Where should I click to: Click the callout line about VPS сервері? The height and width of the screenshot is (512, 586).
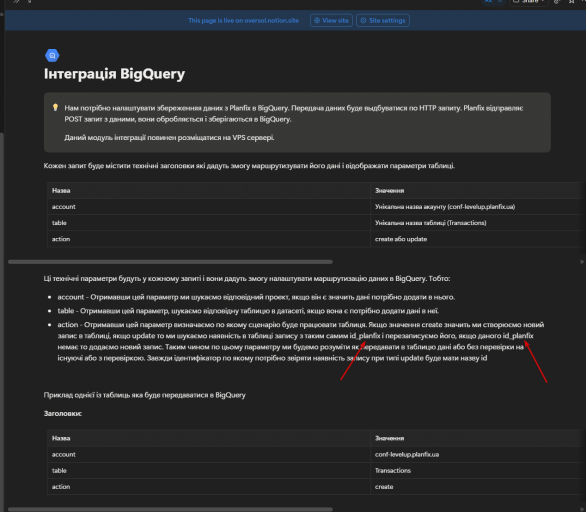point(169,138)
